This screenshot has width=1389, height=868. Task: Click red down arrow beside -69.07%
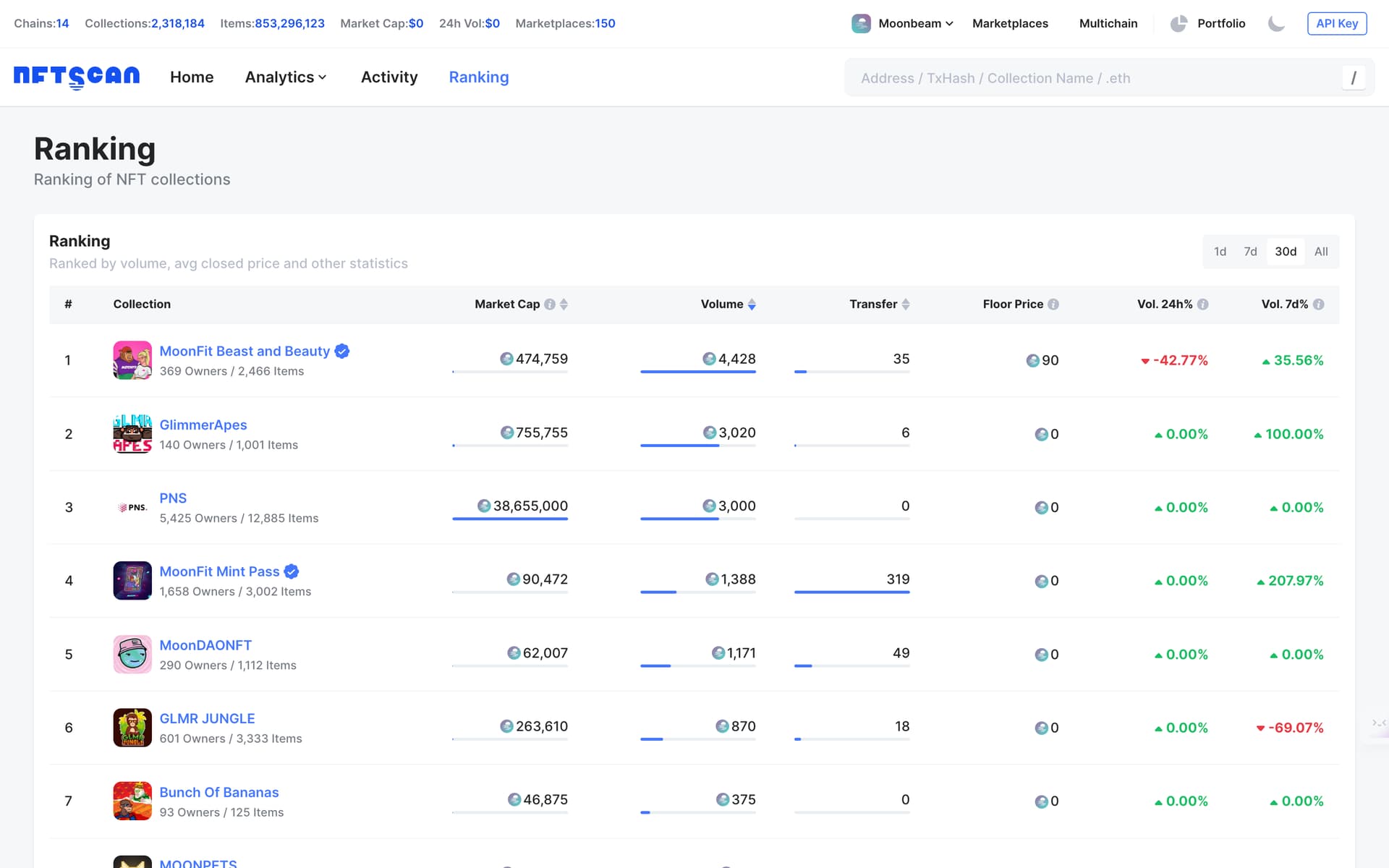[x=1260, y=728]
